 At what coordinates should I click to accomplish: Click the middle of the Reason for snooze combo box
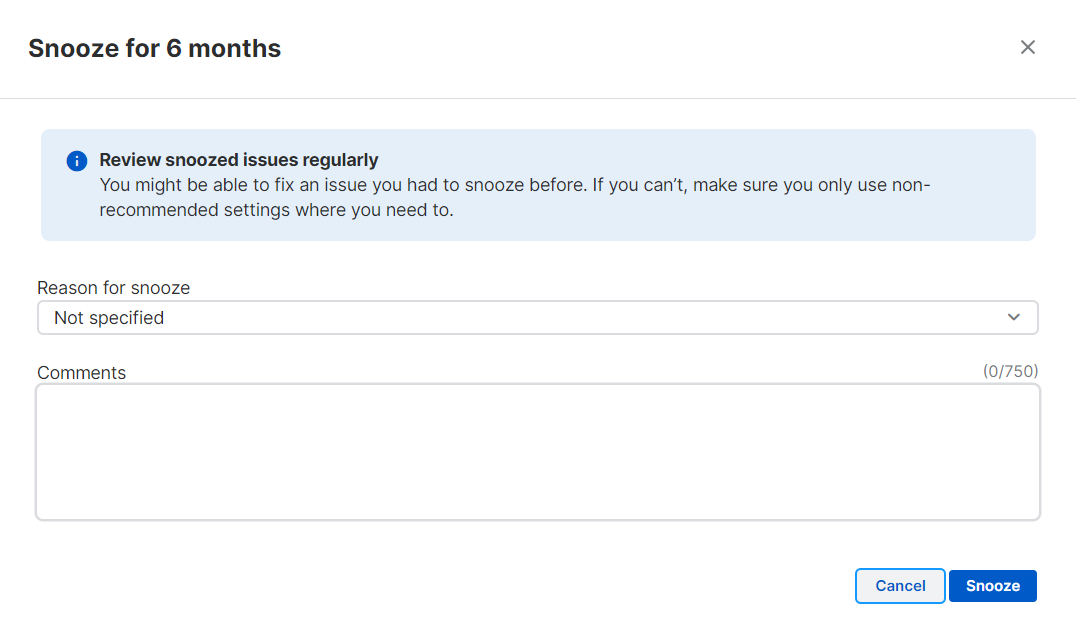pos(537,318)
